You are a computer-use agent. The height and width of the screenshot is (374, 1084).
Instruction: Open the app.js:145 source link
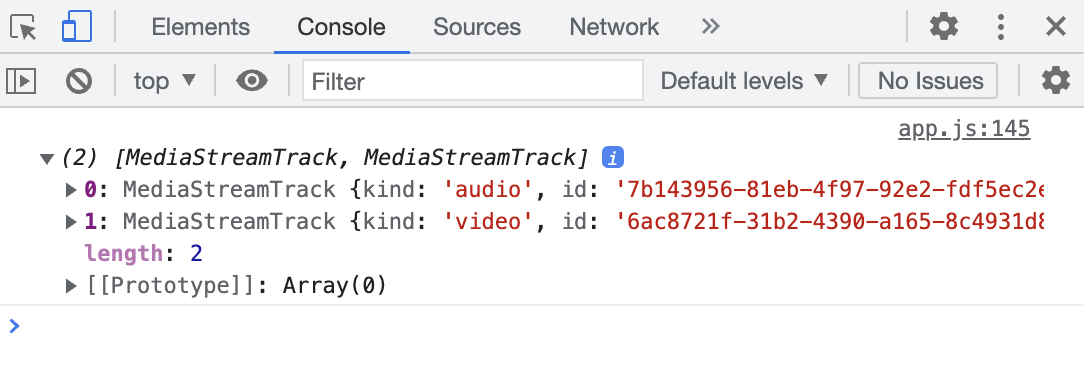(964, 129)
